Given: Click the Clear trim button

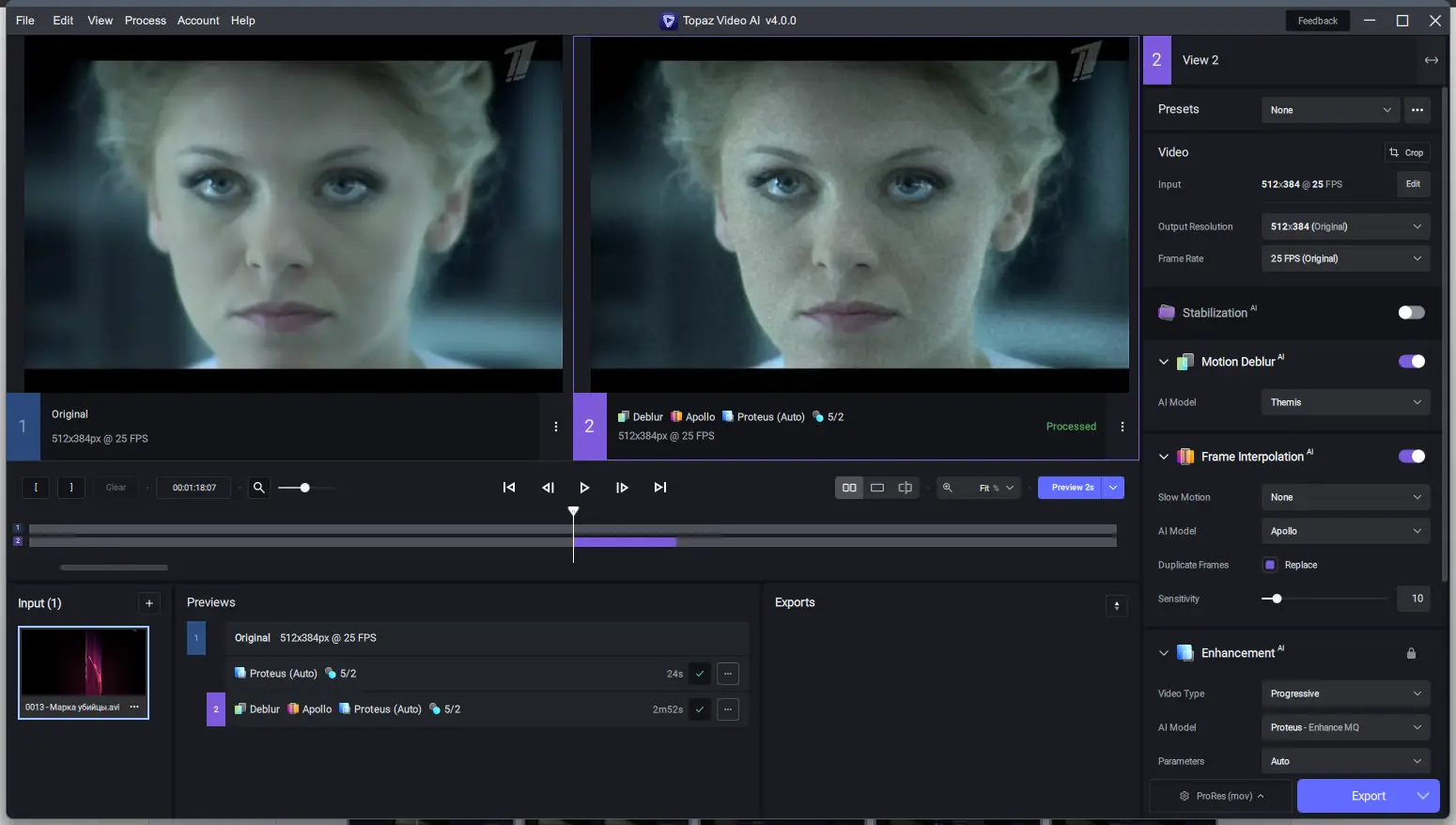Looking at the screenshot, I should point(116,488).
